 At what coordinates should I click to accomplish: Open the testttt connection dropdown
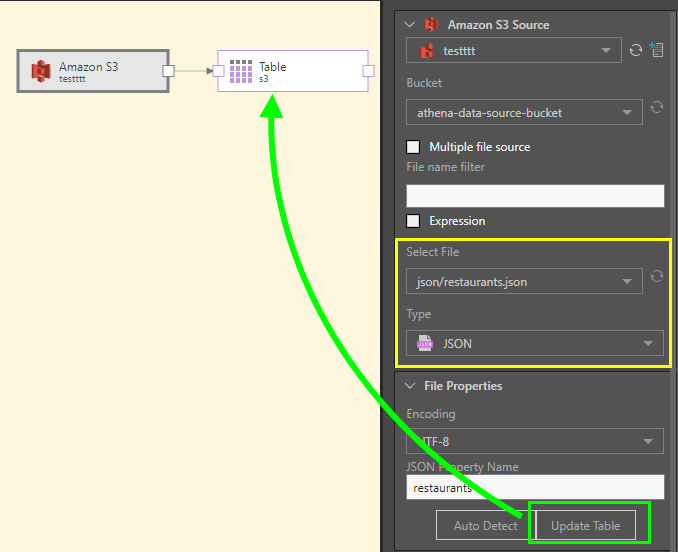514,51
